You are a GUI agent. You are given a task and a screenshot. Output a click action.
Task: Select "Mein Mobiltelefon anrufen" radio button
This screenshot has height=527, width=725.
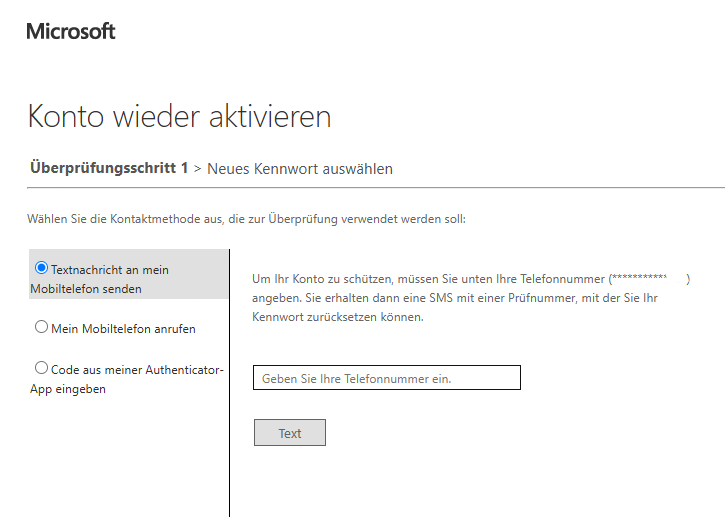click(x=41, y=327)
